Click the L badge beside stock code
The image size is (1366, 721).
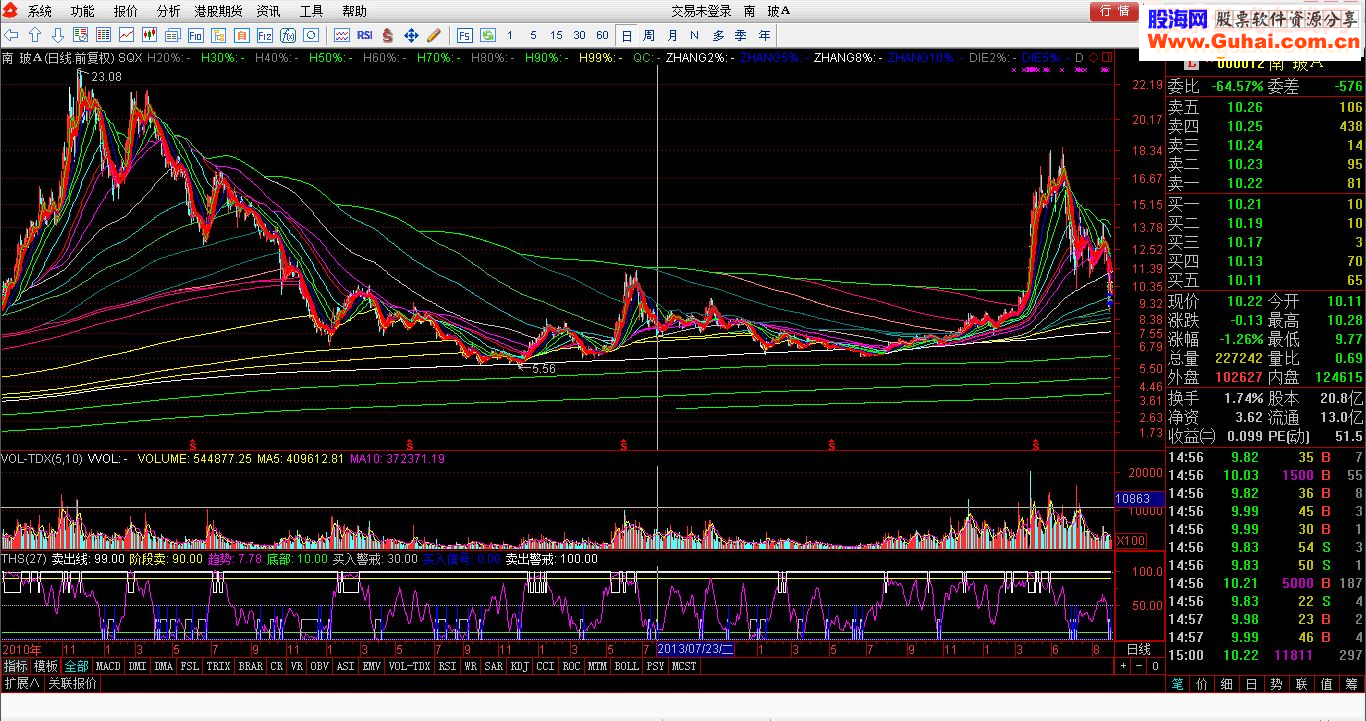tap(1192, 64)
